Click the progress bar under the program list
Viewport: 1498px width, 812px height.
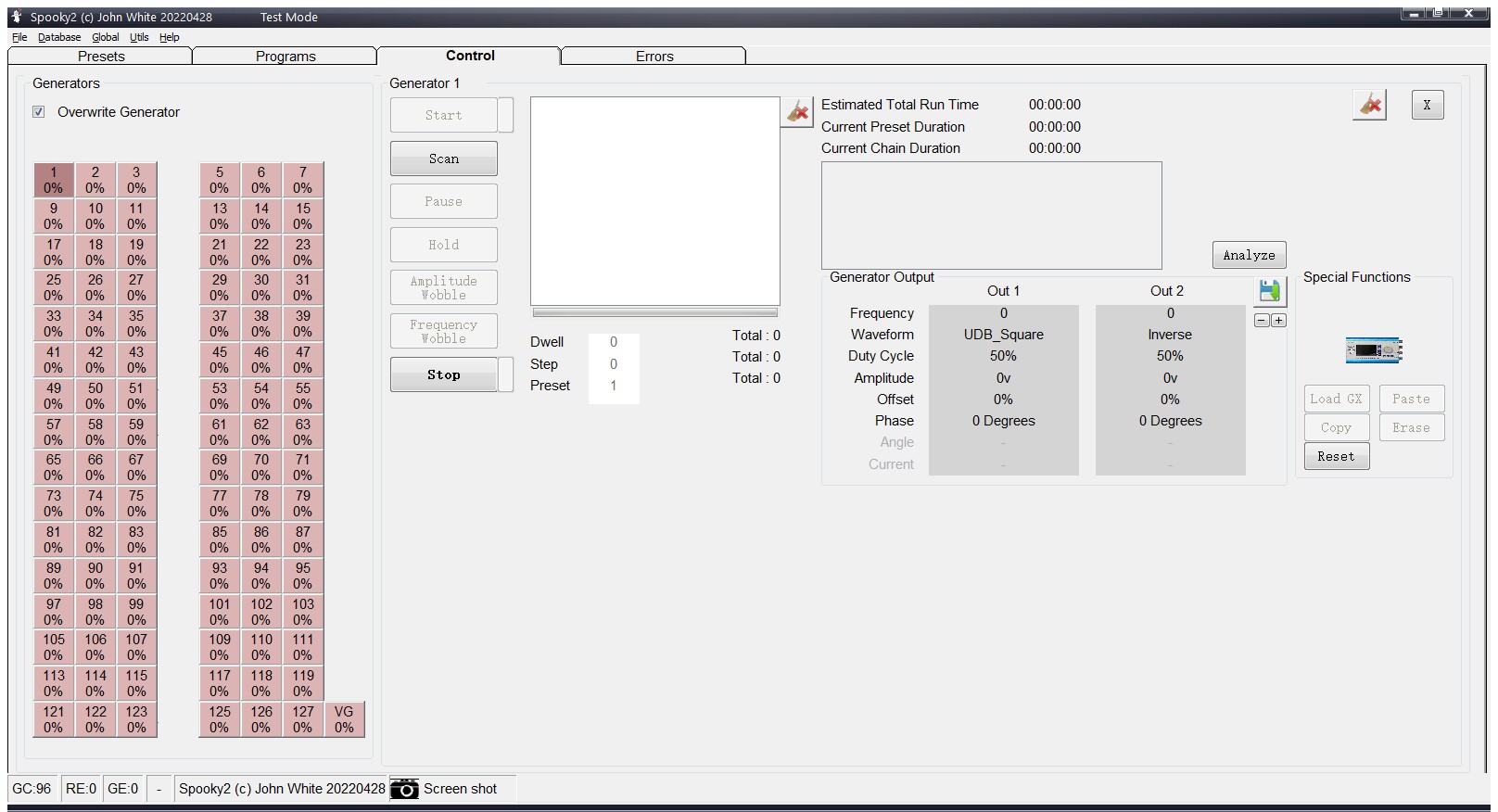point(654,313)
